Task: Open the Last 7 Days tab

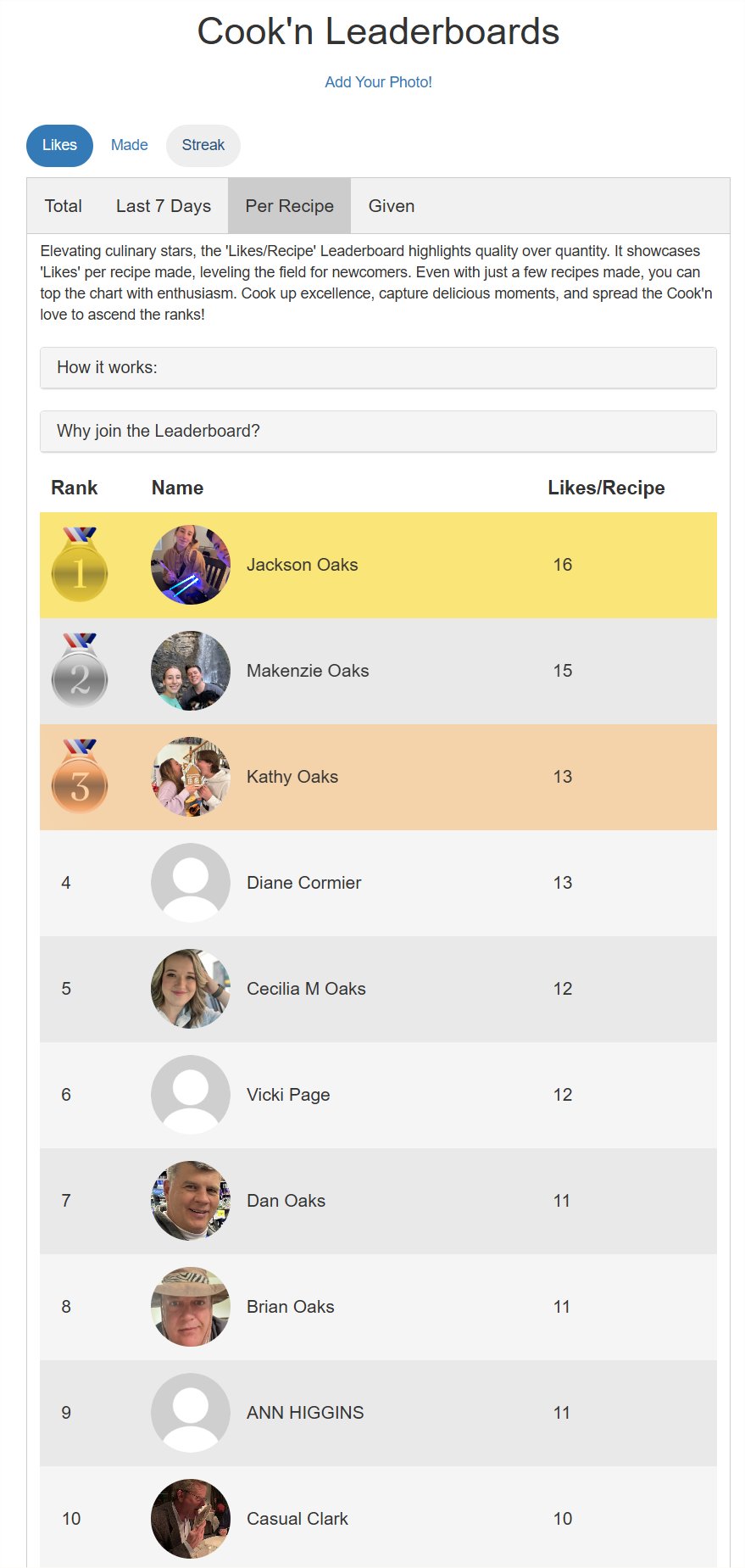Action: pyautogui.click(x=164, y=206)
